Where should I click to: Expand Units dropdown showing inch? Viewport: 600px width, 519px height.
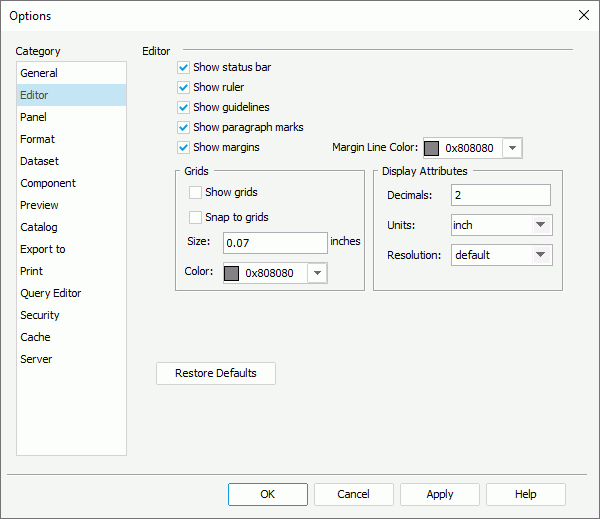pyautogui.click(x=540, y=225)
